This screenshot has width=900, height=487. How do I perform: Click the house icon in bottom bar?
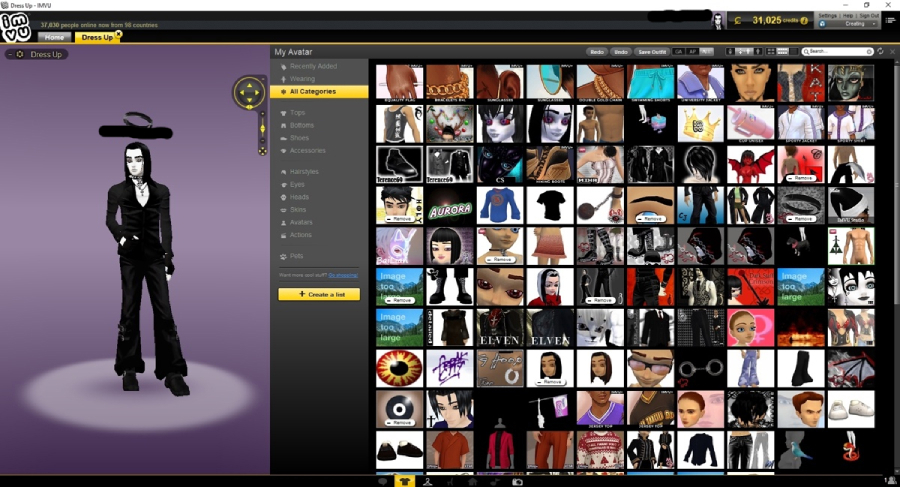point(472,482)
